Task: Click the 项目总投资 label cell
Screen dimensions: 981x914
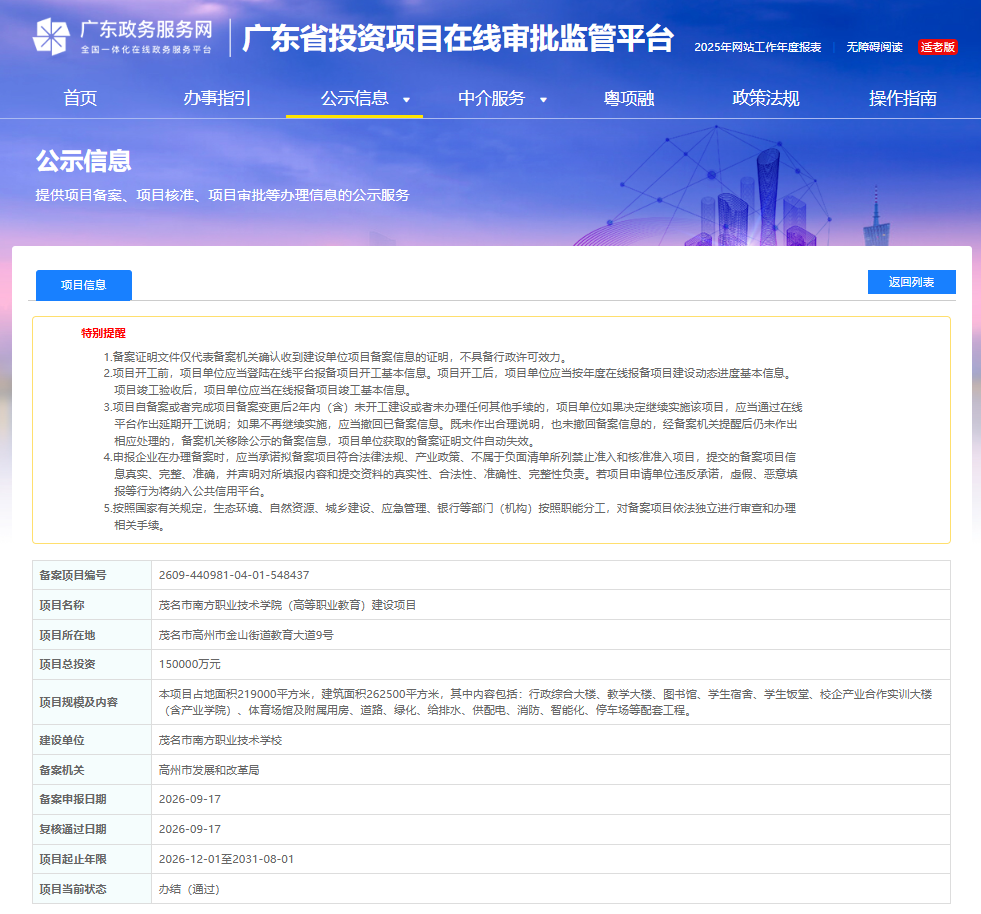Action: tap(92, 664)
